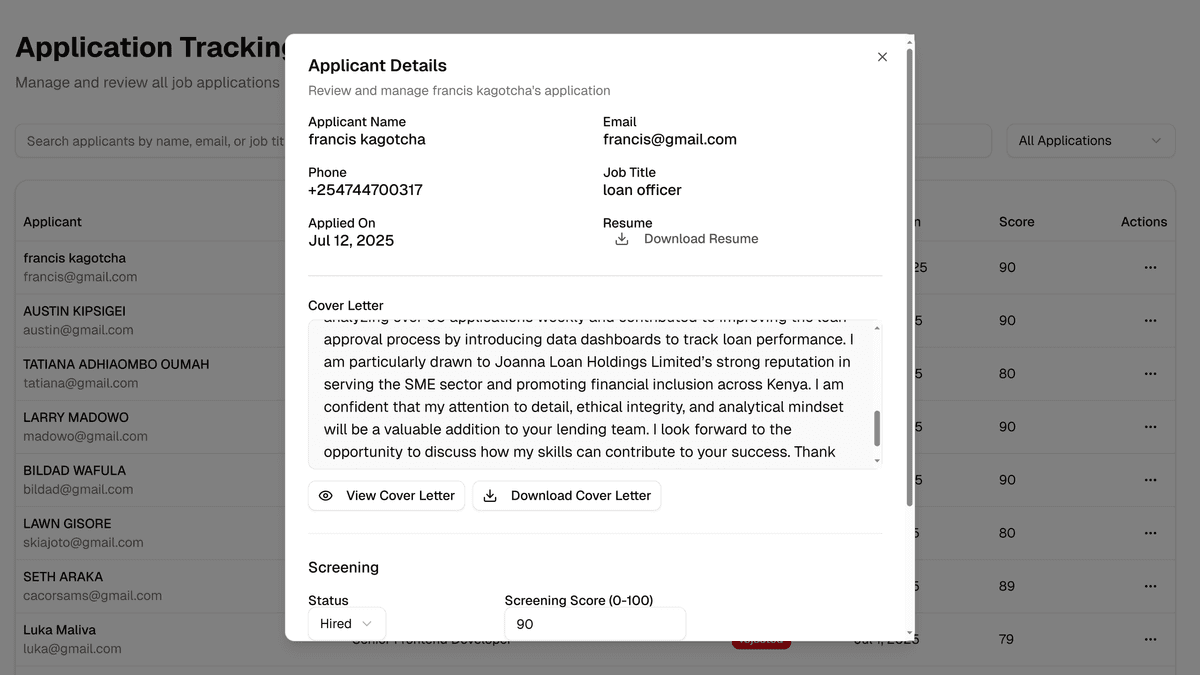Click AUSTIN KIPSIGEI in the applicants table
Viewport: 1200px width, 675px height.
click(75, 311)
